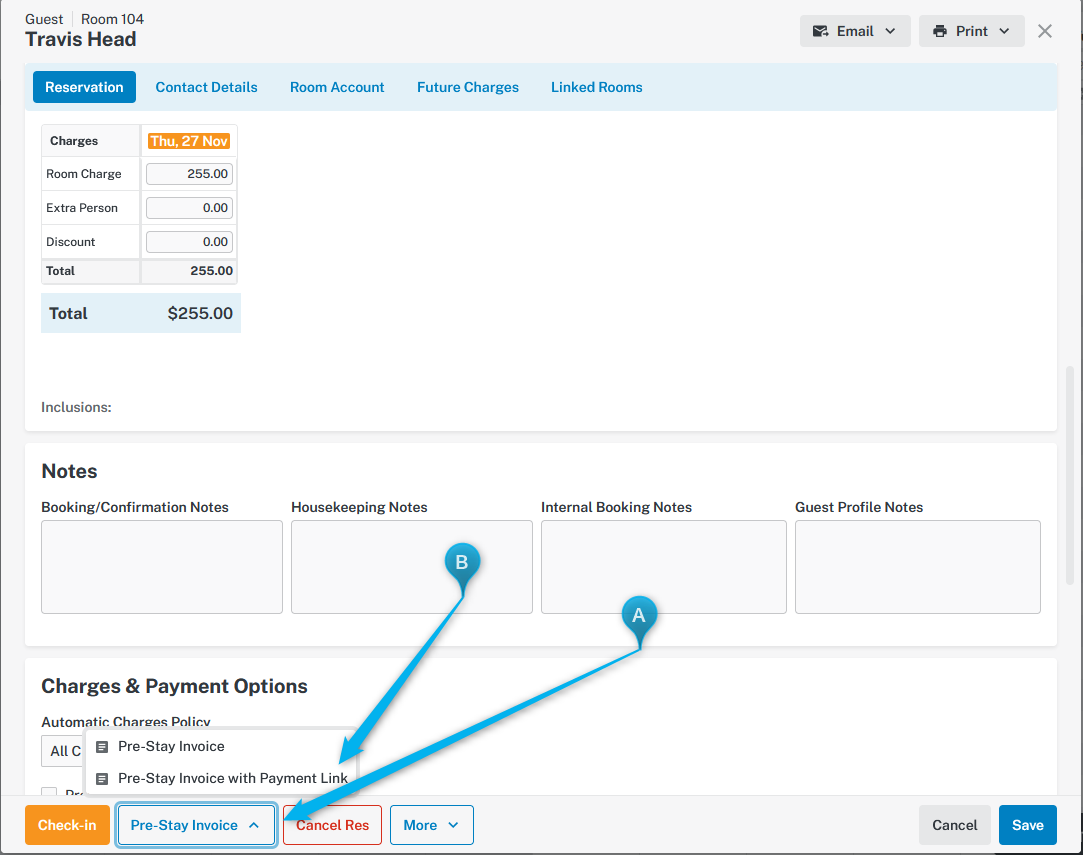Close the reservation dialog with X
The image size is (1083, 855).
pos(1045,31)
